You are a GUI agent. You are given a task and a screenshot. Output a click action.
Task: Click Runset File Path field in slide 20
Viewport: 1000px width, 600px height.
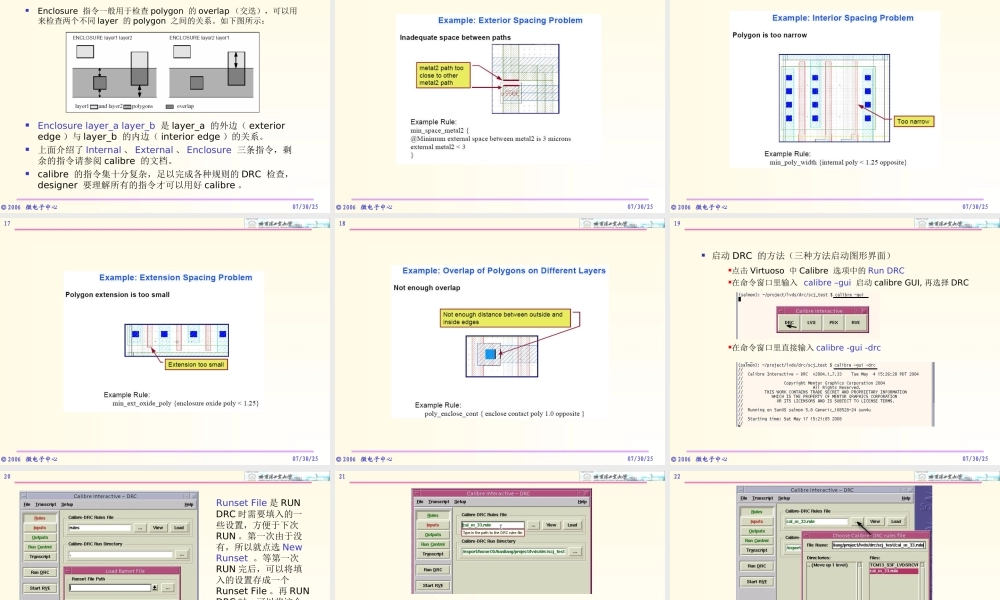point(110,588)
